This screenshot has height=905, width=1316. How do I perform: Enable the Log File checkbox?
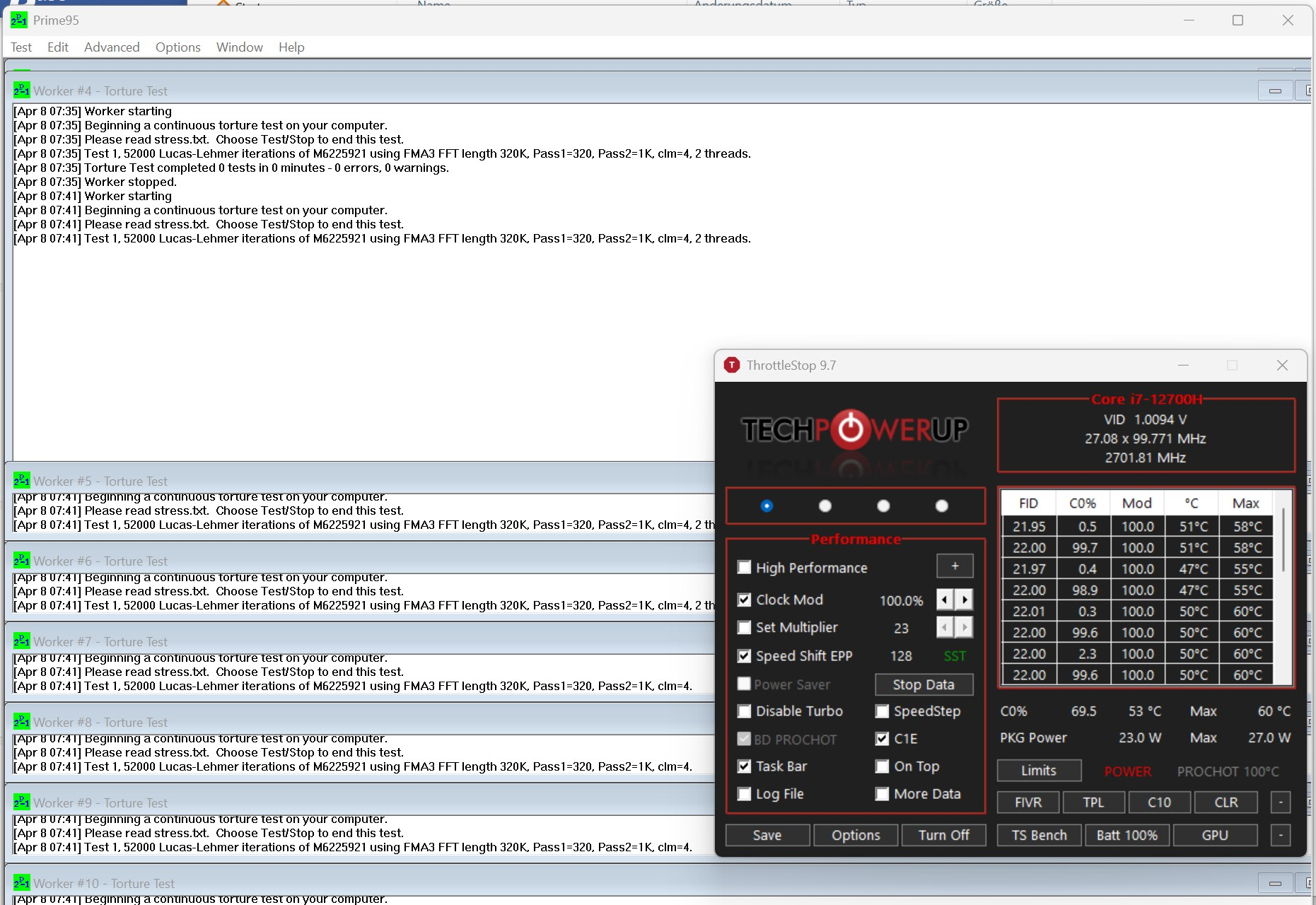tap(744, 793)
